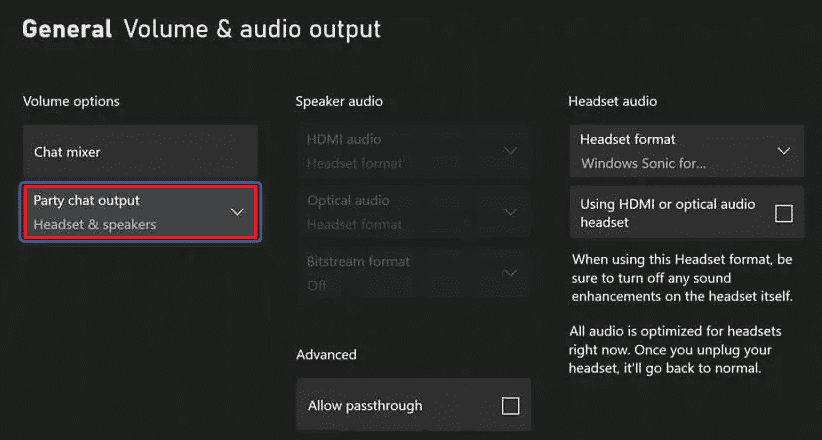Open the Bitstream format dropdown
Image resolution: width=822 pixels, height=440 pixels.
point(413,273)
